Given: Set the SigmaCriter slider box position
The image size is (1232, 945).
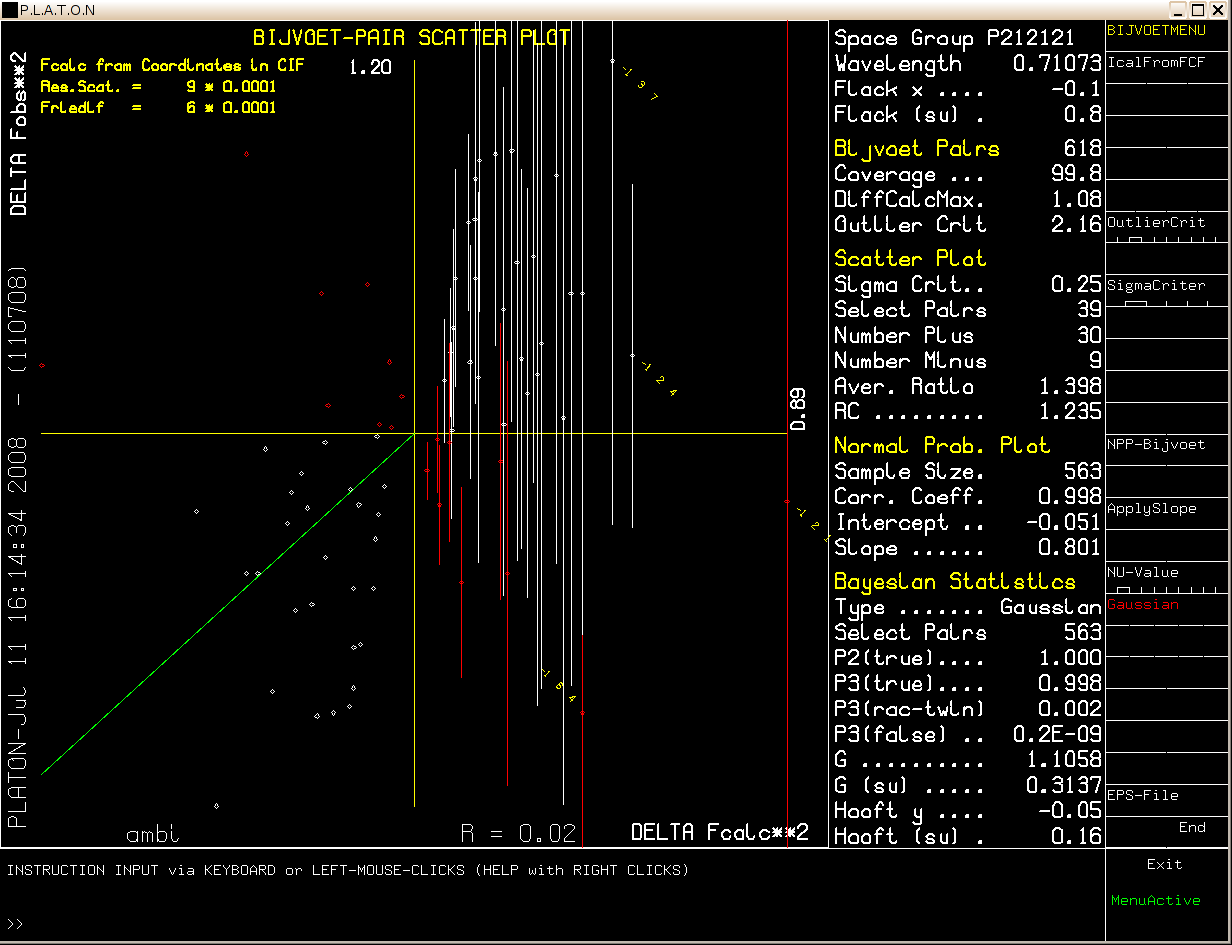Looking at the screenshot, I should pos(1136,304).
